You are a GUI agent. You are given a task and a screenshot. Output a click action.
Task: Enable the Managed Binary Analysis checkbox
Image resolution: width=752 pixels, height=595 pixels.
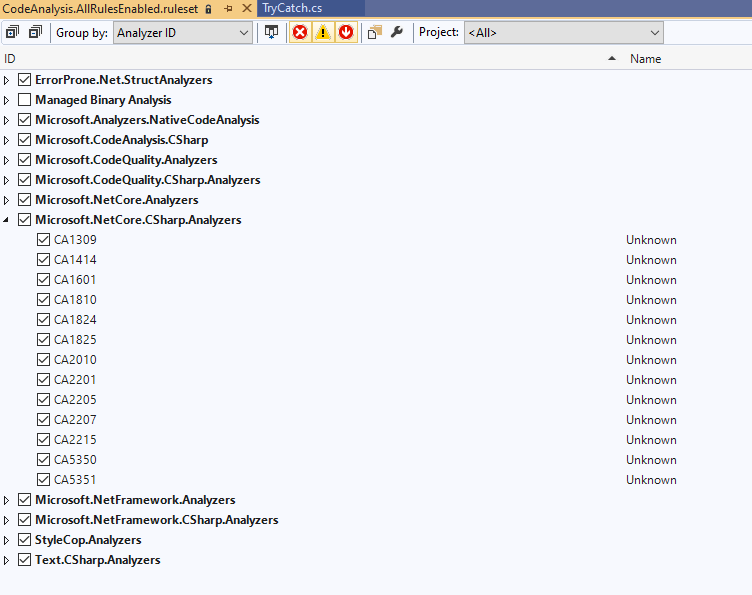[24, 100]
